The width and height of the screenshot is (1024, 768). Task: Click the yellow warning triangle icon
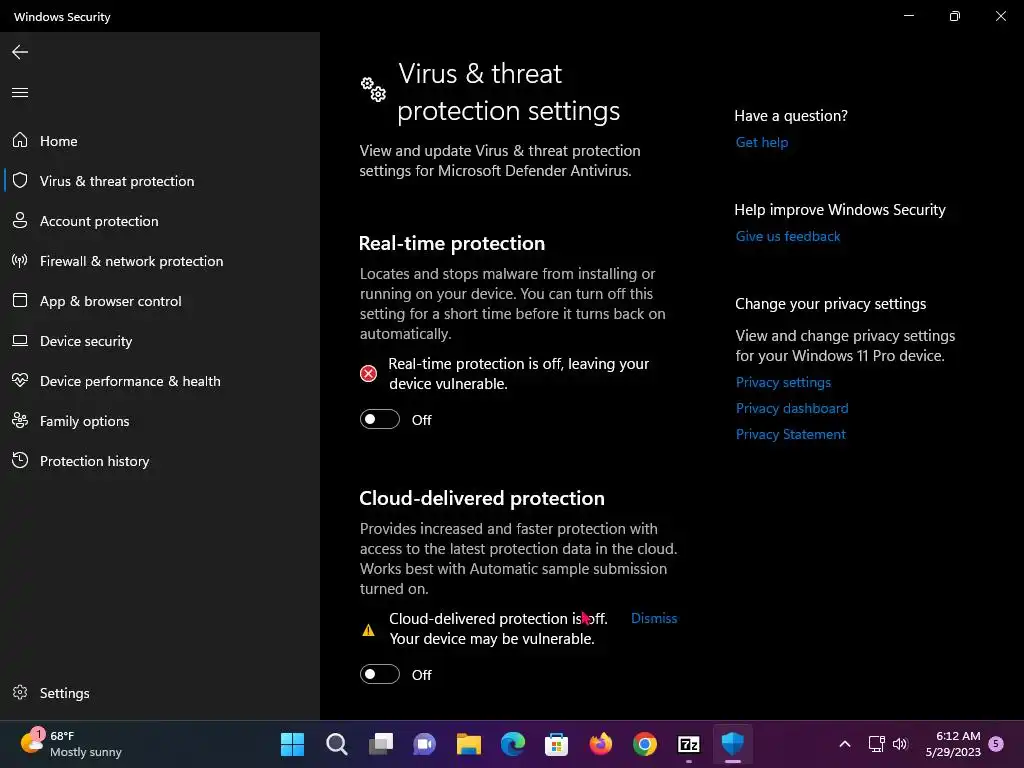pyautogui.click(x=368, y=630)
